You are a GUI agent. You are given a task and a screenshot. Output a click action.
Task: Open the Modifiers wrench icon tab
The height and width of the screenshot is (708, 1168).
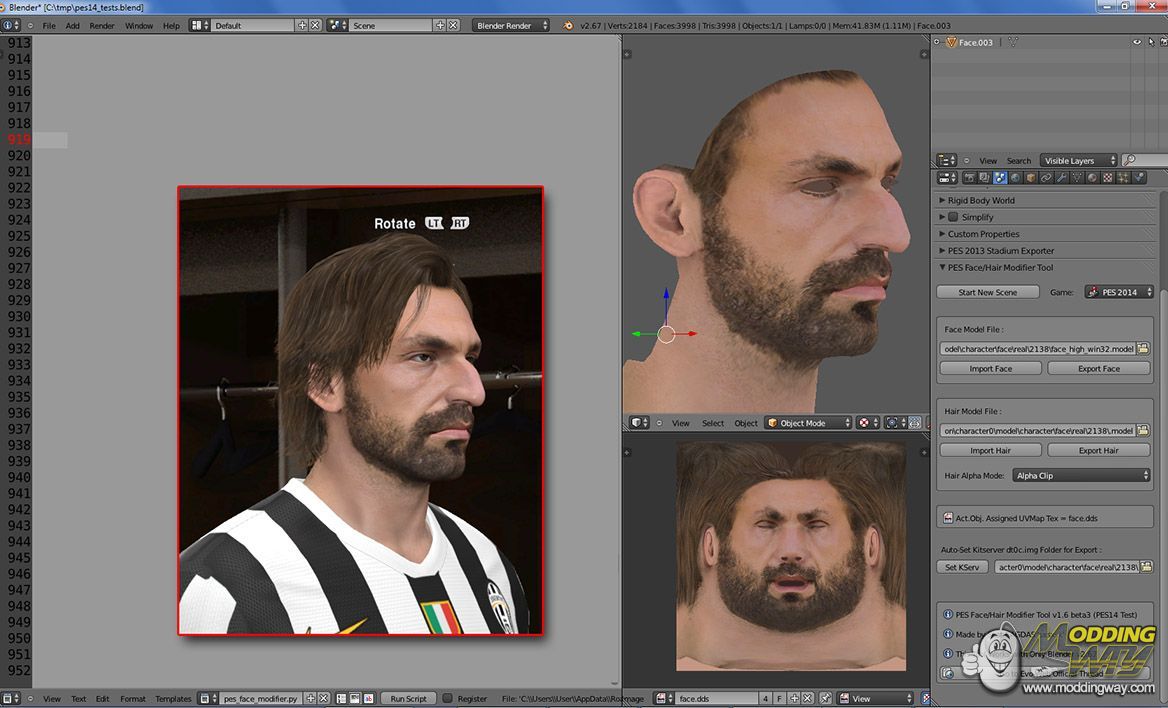pos(1061,178)
